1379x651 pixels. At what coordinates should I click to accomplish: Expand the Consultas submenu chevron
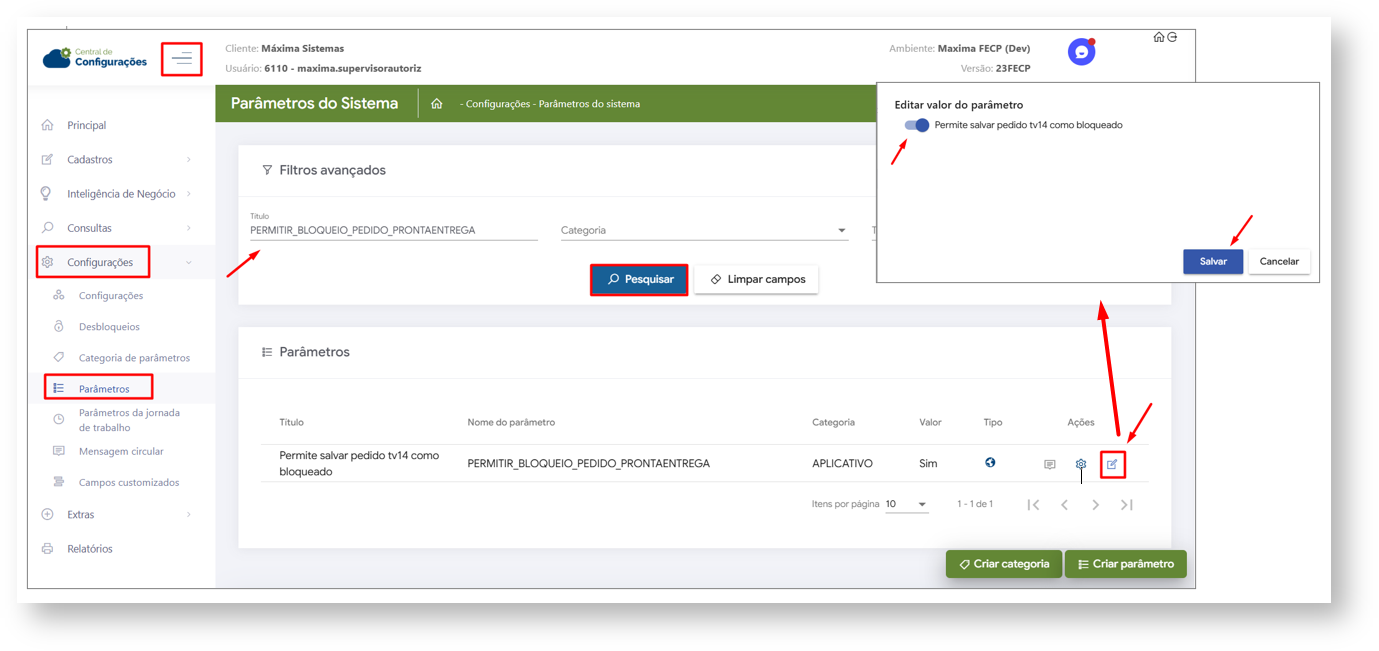click(x=189, y=228)
